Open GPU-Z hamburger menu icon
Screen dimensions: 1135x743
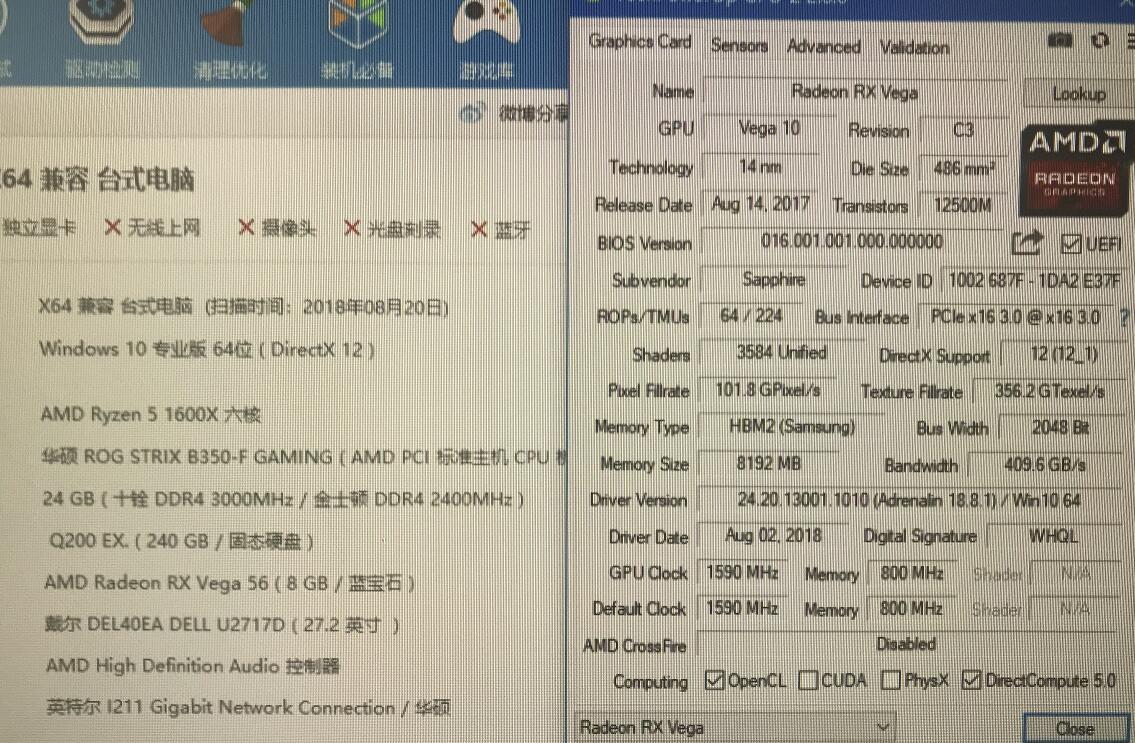click(x=1130, y=42)
